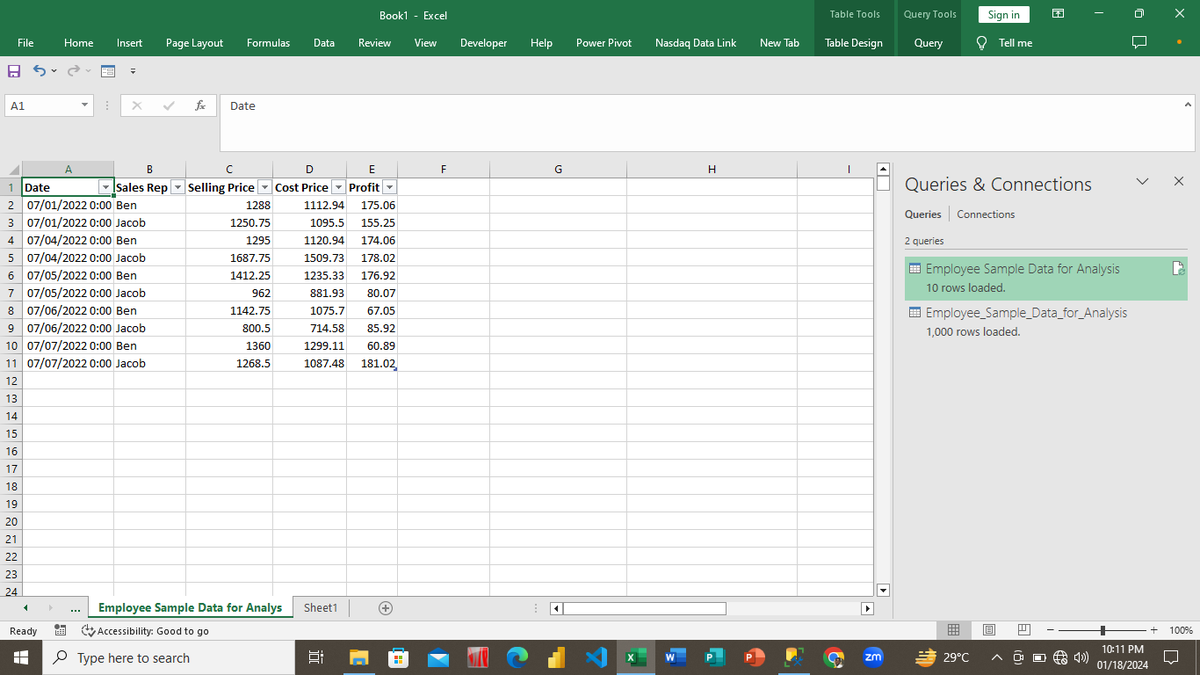Click the Sign in button
The width and height of the screenshot is (1200, 675).
[1004, 14]
